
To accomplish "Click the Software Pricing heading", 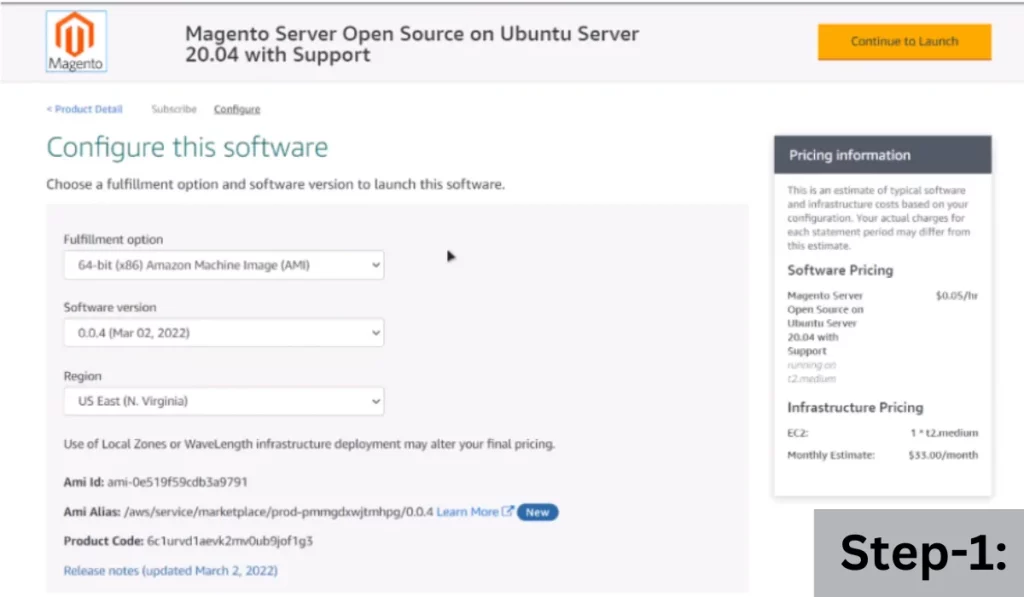I will tap(840, 270).
